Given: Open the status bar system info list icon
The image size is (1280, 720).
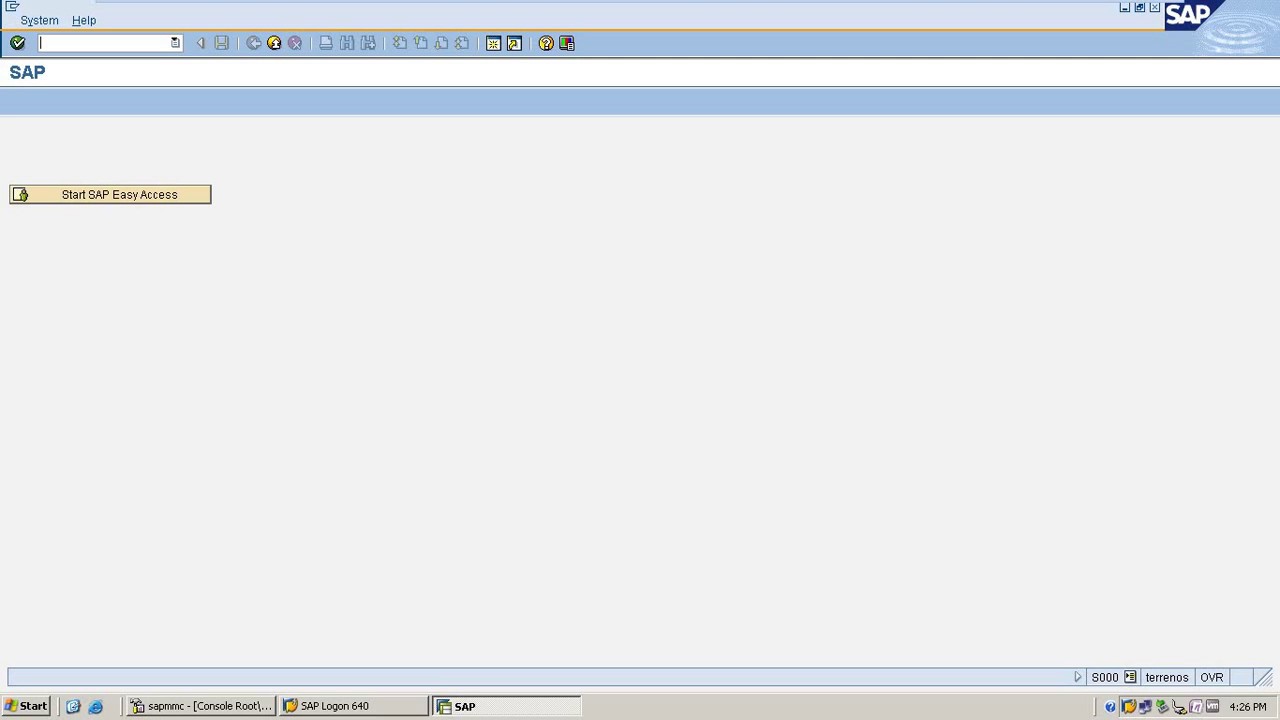Looking at the screenshot, I should click(x=1130, y=677).
